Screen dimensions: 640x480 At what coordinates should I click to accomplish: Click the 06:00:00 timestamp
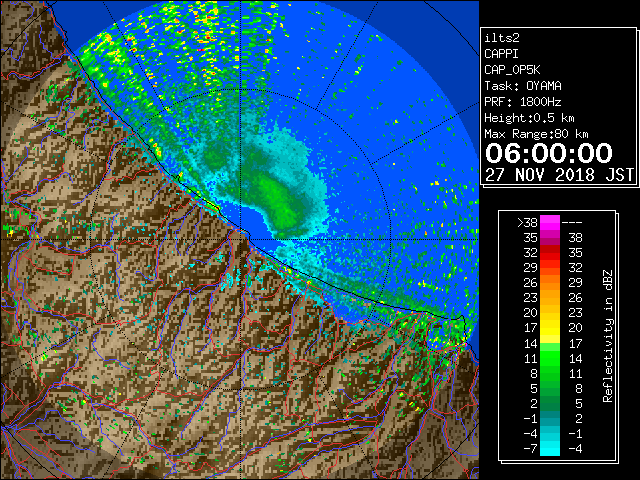coord(549,153)
